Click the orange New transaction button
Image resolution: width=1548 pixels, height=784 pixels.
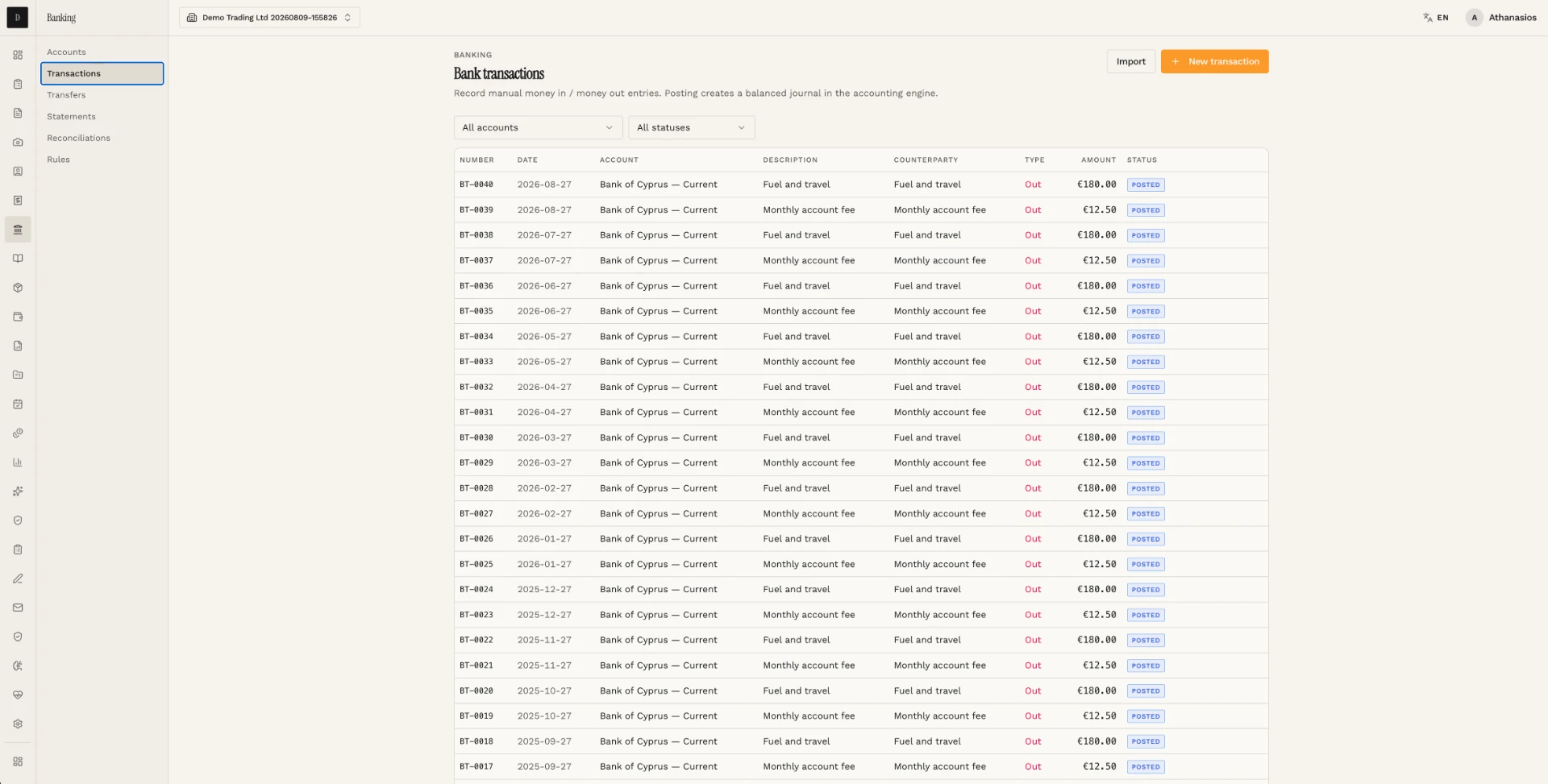(x=1214, y=61)
